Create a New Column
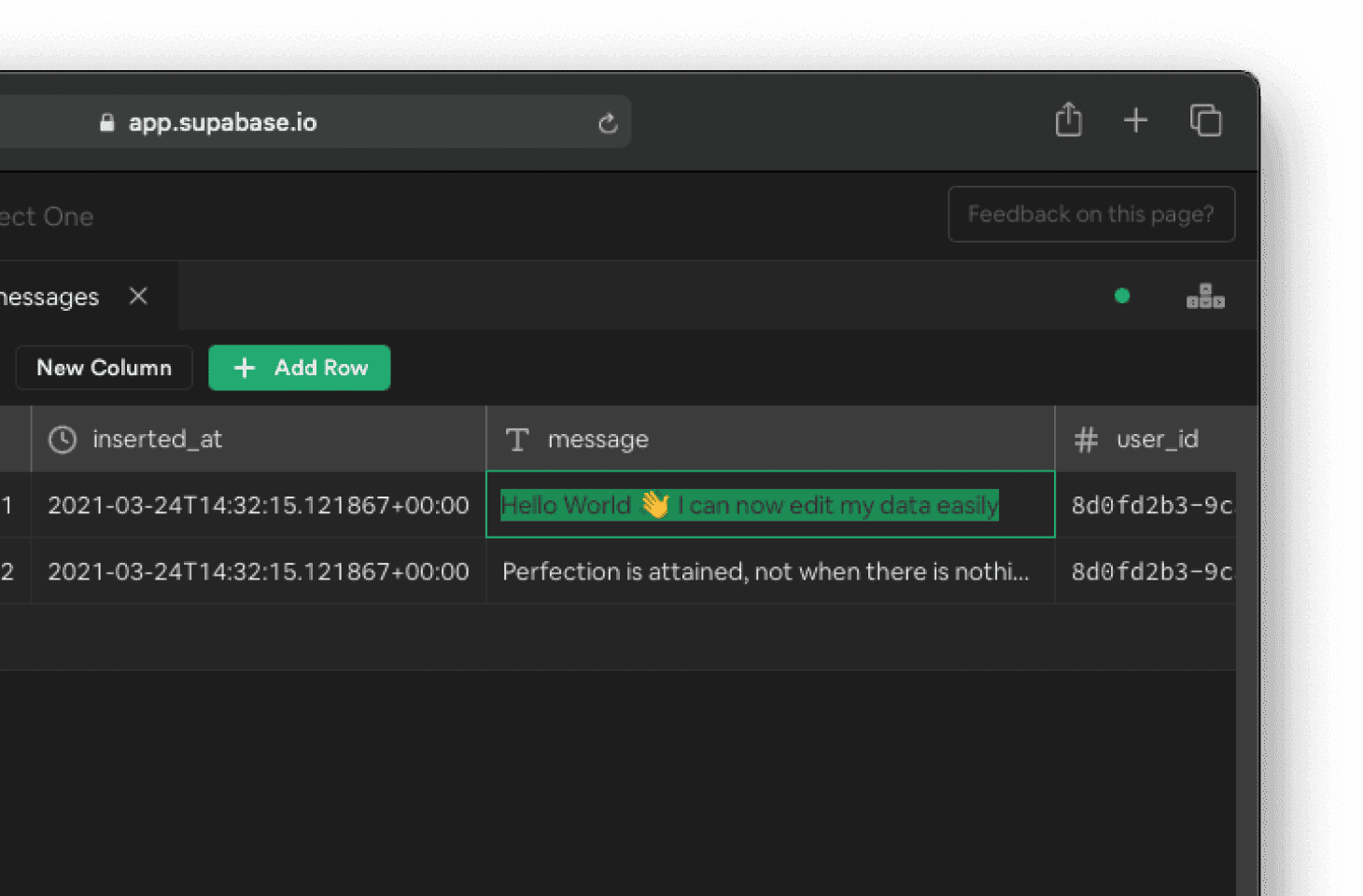Screen dimensions: 1363x896 [x=104, y=368]
